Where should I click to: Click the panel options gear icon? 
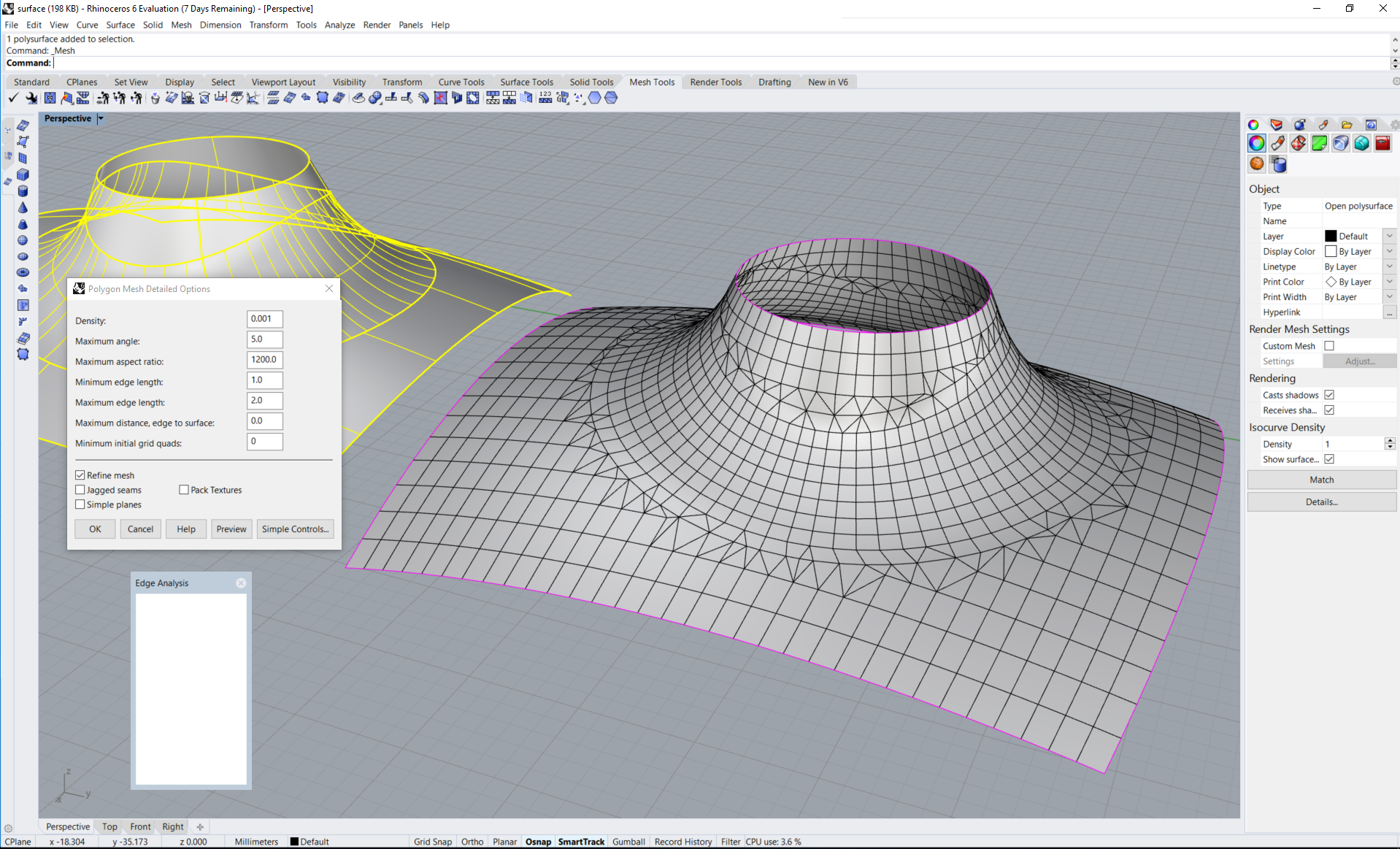[x=1394, y=125]
